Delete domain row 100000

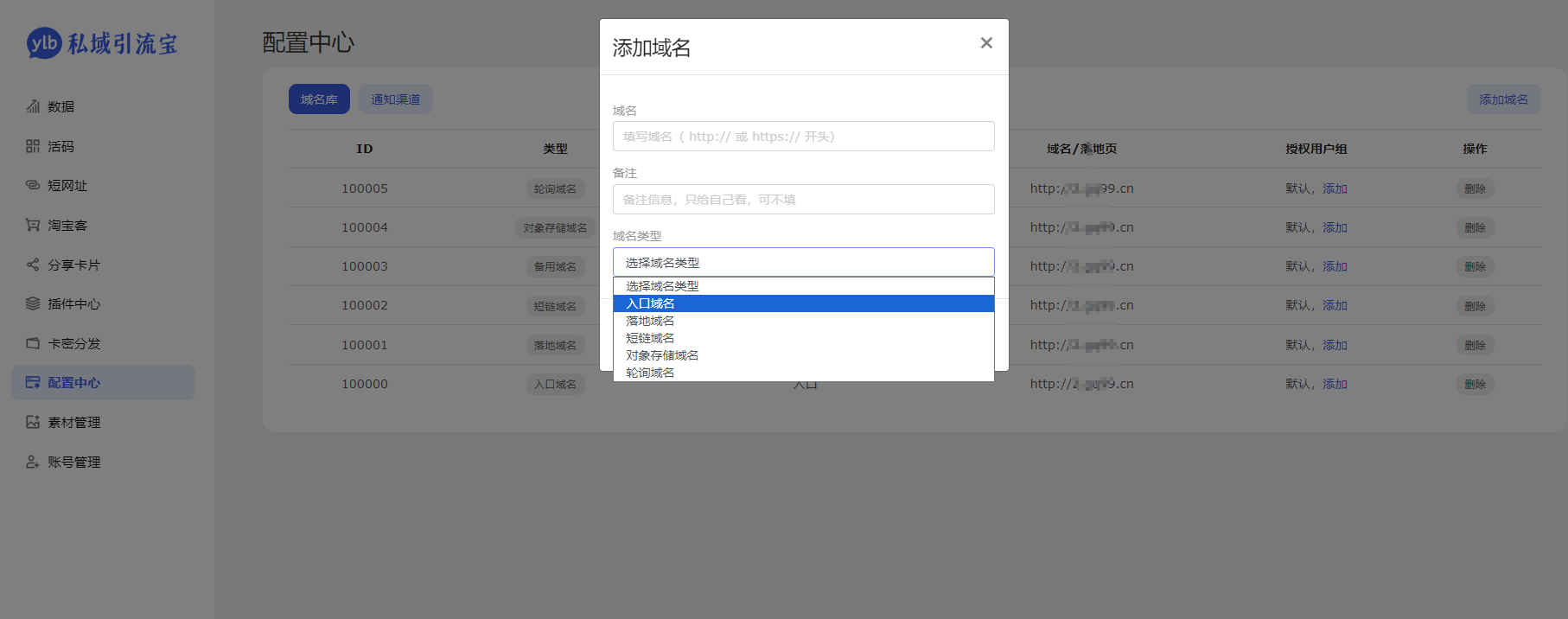pyautogui.click(x=1475, y=384)
